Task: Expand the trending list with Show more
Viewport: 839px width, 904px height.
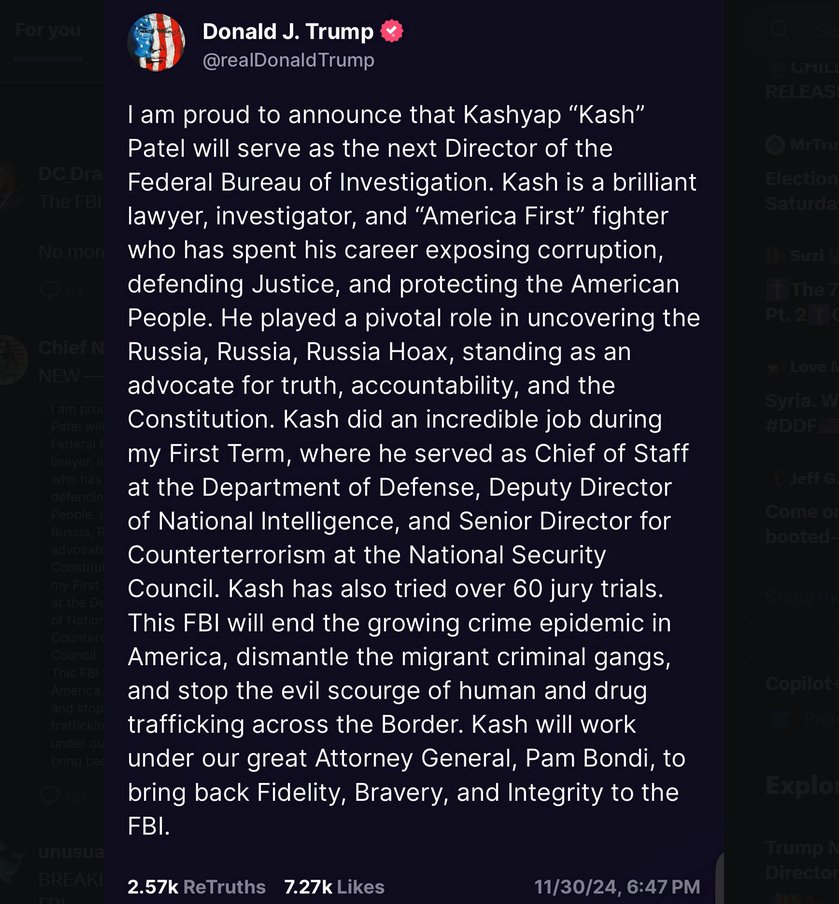Action: (802, 597)
